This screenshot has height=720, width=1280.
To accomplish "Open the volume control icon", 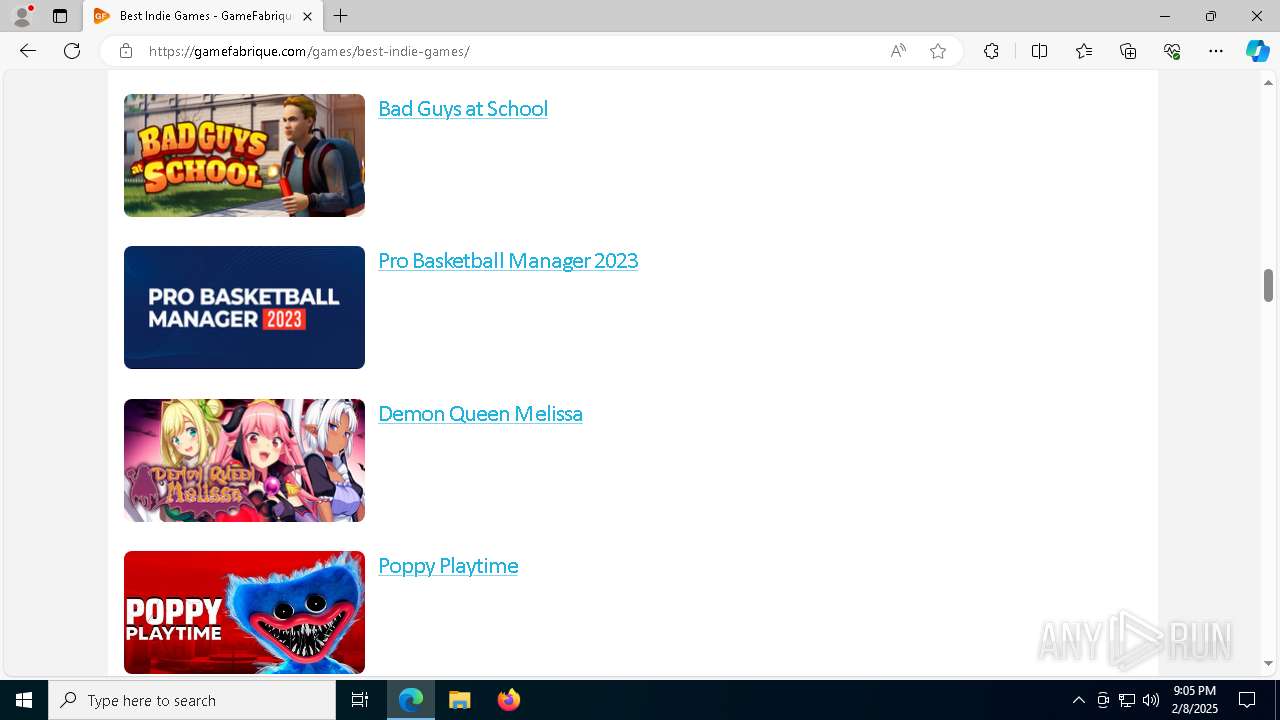I will [1151, 700].
